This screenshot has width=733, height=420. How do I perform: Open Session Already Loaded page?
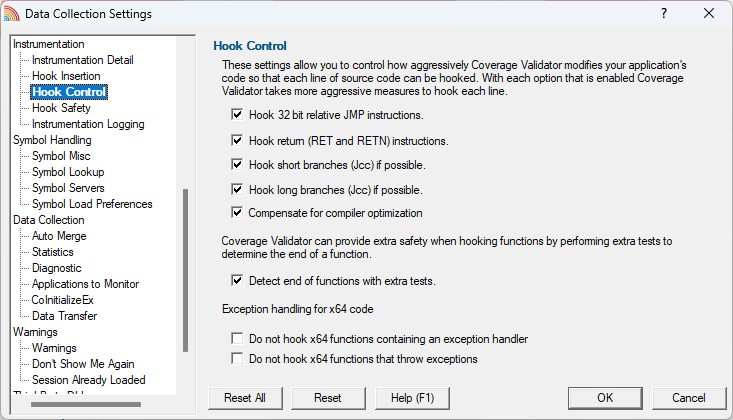[89, 380]
